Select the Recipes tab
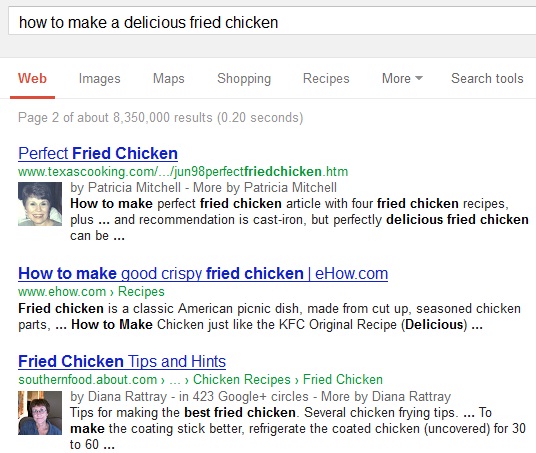Screen dimensions: 536x453 (x=326, y=78)
